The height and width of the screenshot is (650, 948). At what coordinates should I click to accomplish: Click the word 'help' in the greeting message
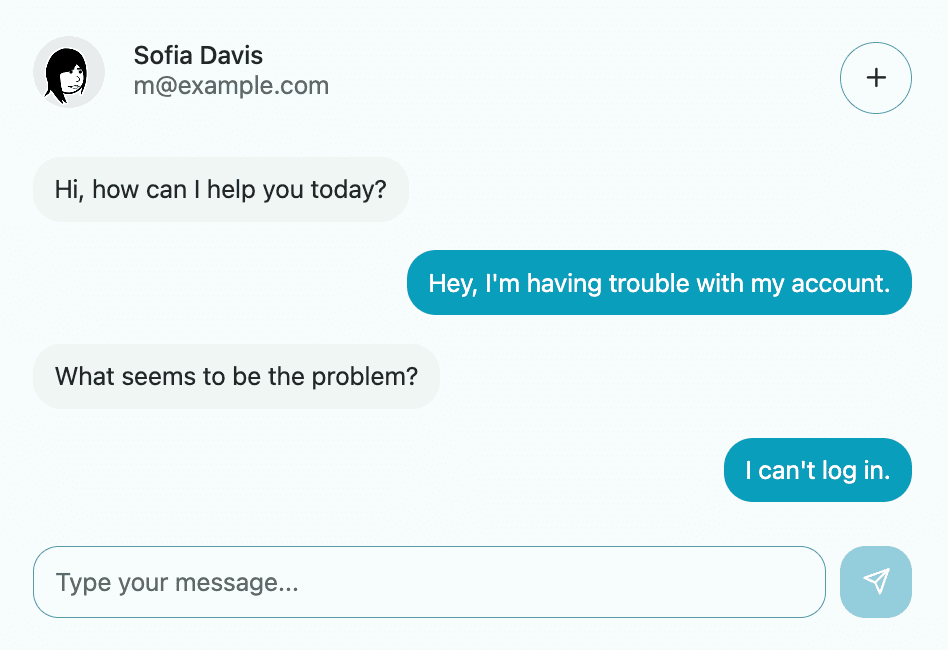click(232, 189)
